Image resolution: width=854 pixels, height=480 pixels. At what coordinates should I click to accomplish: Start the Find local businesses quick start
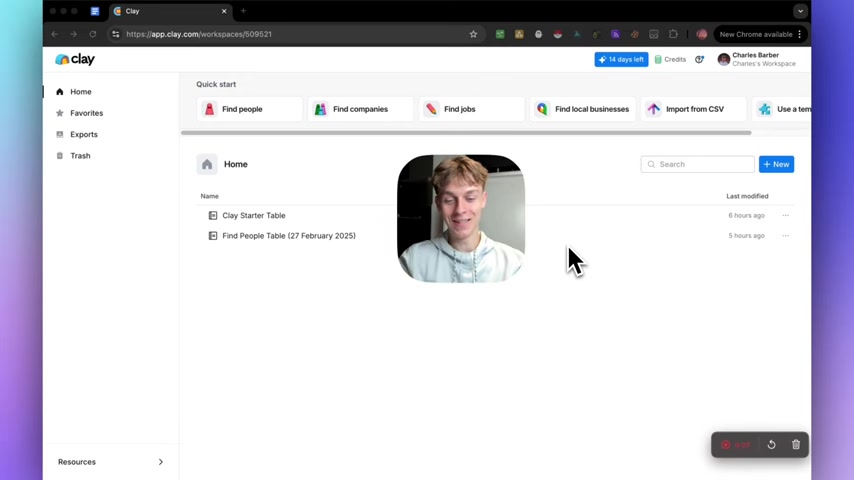(x=583, y=109)
